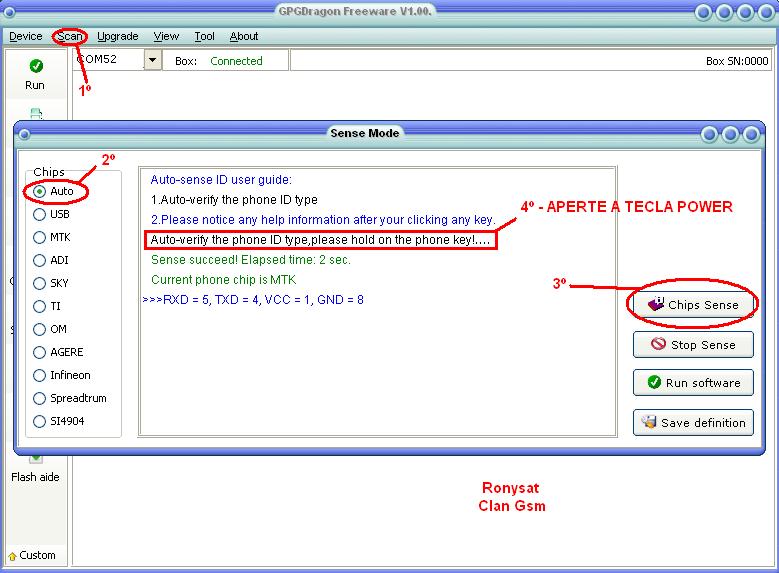Screen dimensions: 779x573
Task: Click the Custom item in the sidebar
Action: pyautogui.click(x=33, y=555)
